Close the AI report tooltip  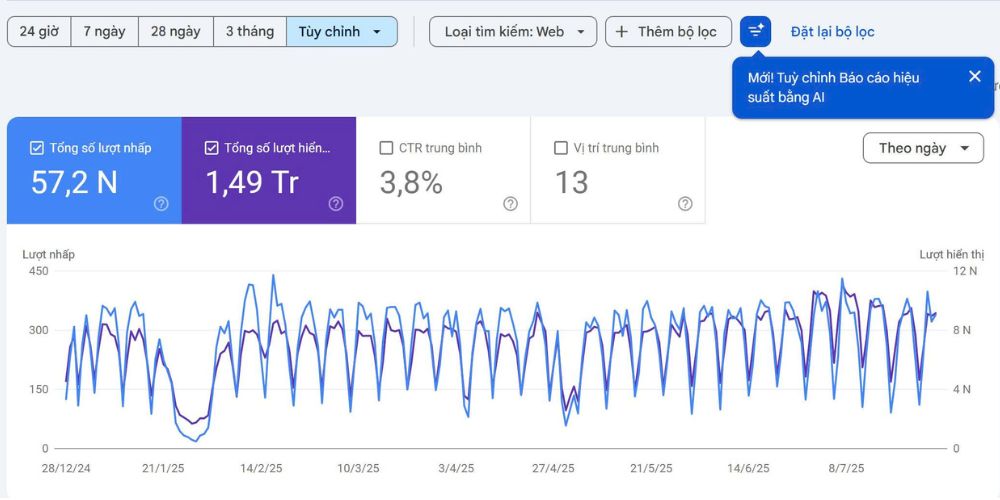click(x=974, y=77)
